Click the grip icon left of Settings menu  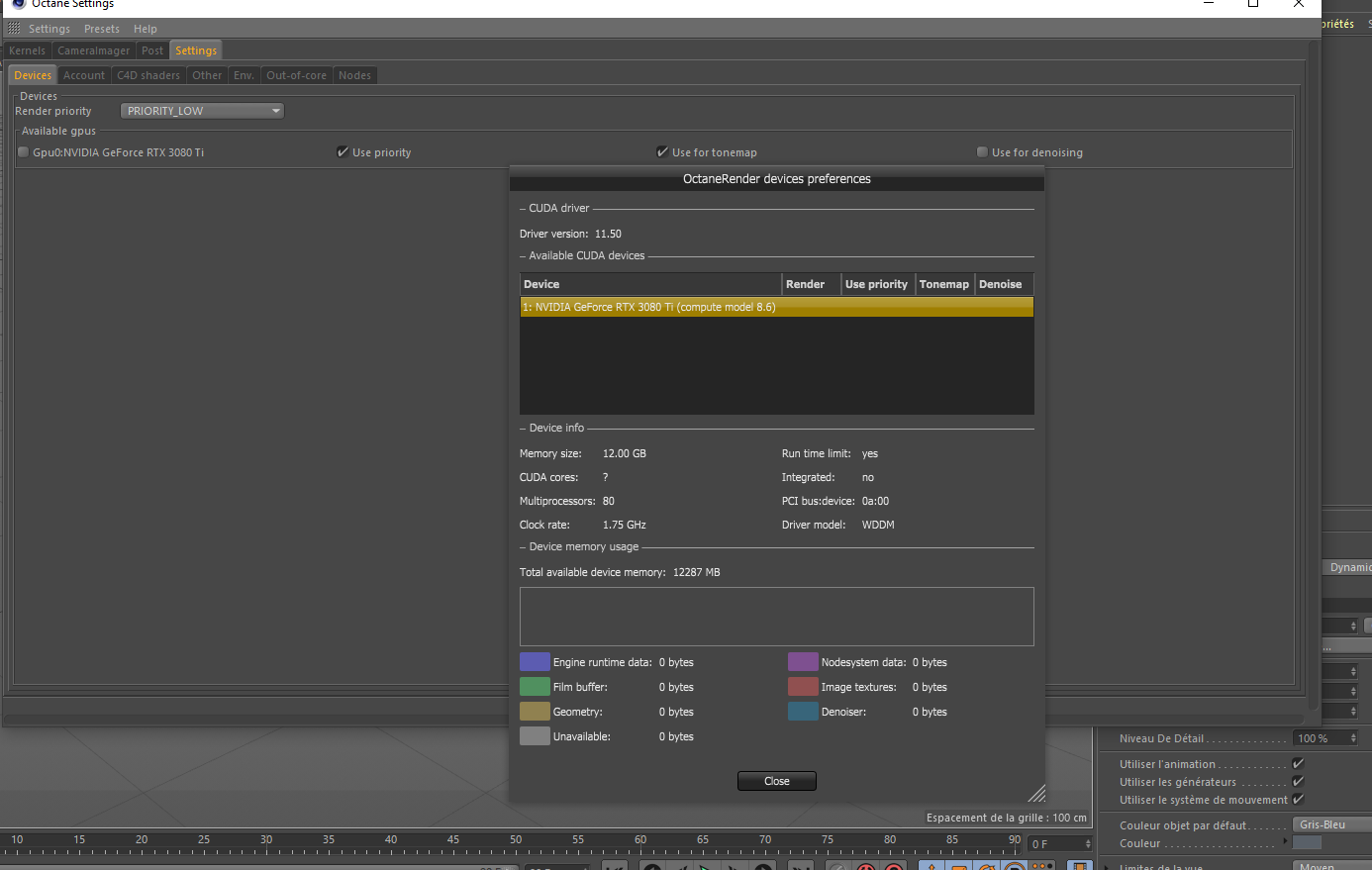[14, 29]
